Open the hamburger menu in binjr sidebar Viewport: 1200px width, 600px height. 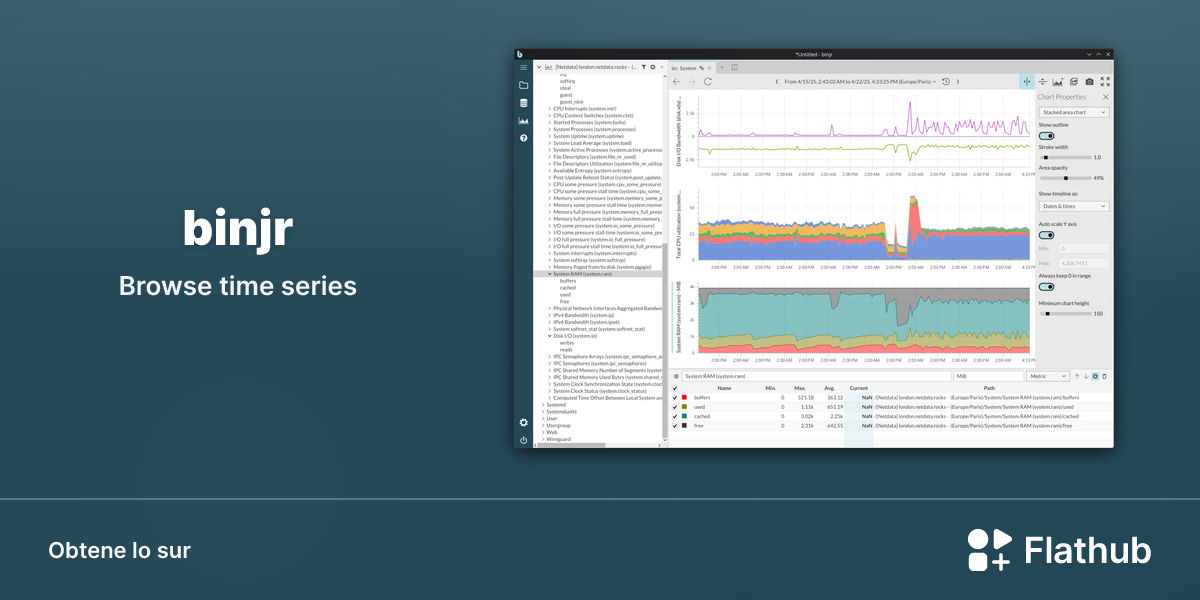tap(523, 67)
